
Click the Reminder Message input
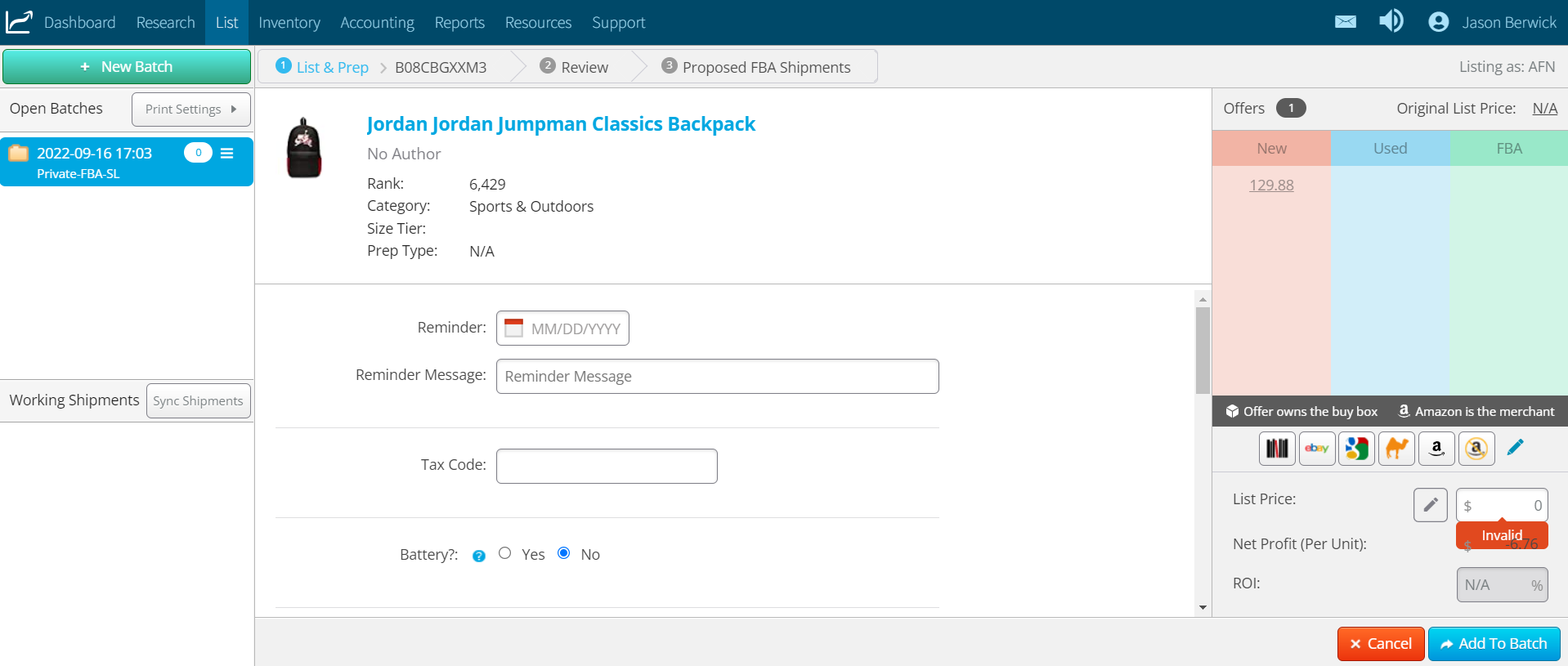coord(718,377)
